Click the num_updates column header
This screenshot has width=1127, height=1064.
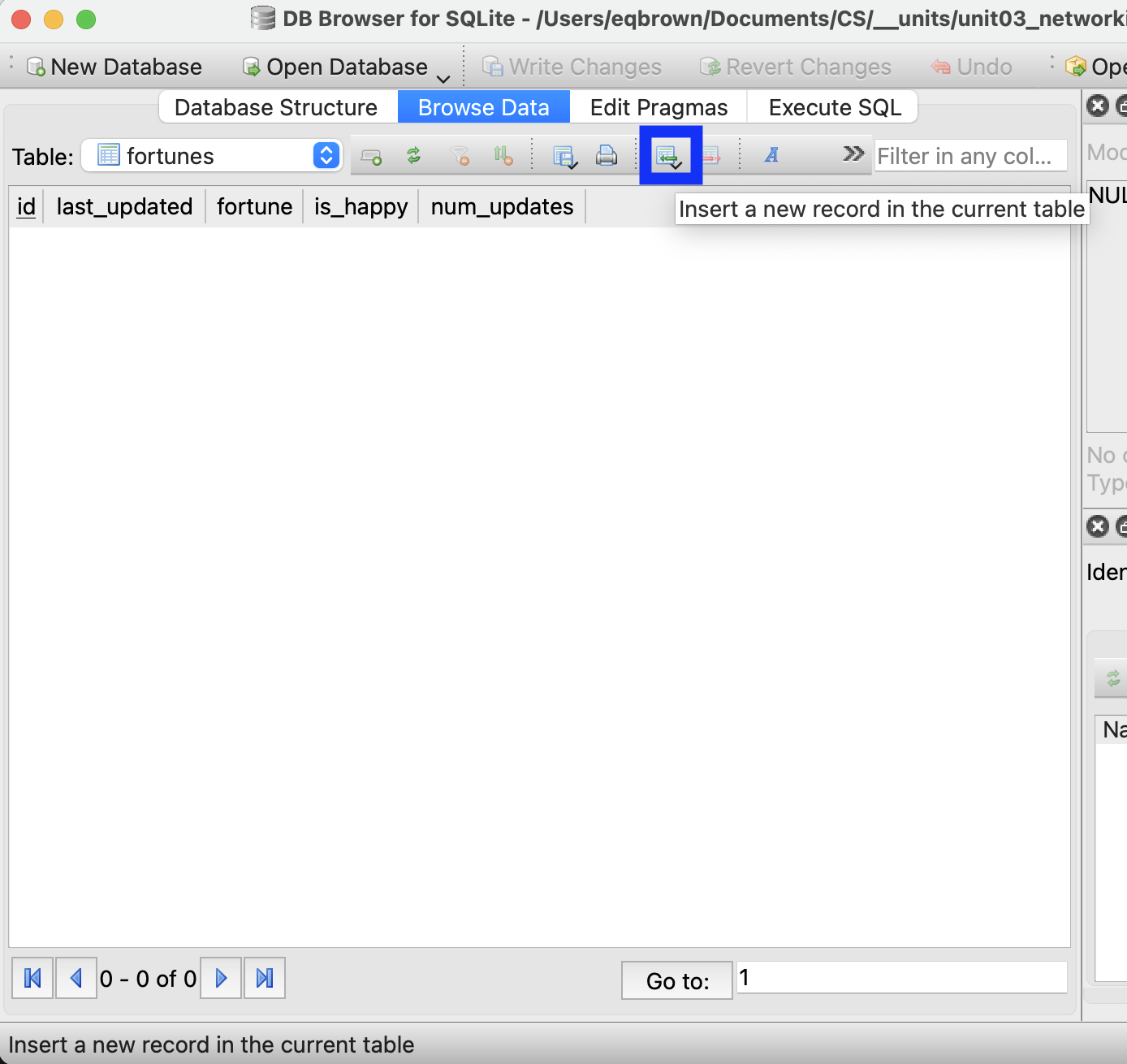tap(502, 206)
